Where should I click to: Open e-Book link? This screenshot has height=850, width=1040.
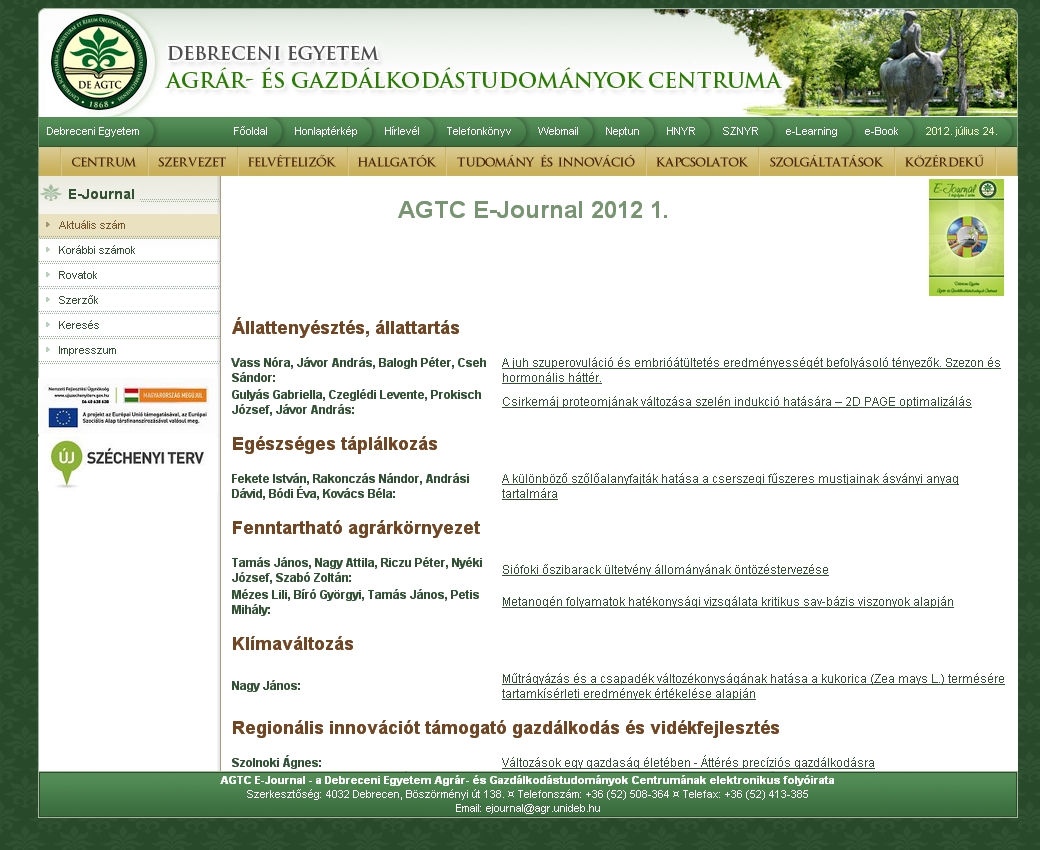(881, 131)
